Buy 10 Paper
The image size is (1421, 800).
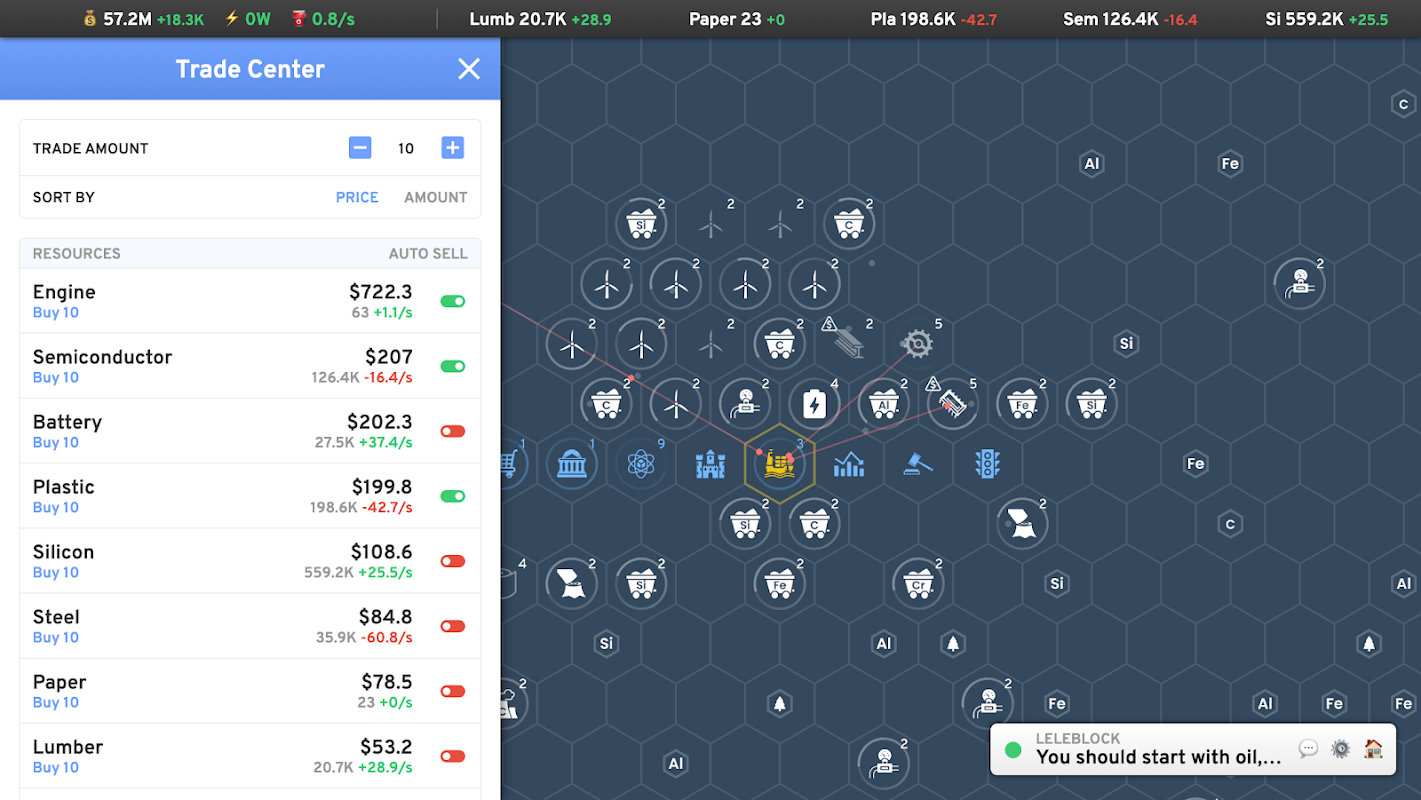pos(56,703)
